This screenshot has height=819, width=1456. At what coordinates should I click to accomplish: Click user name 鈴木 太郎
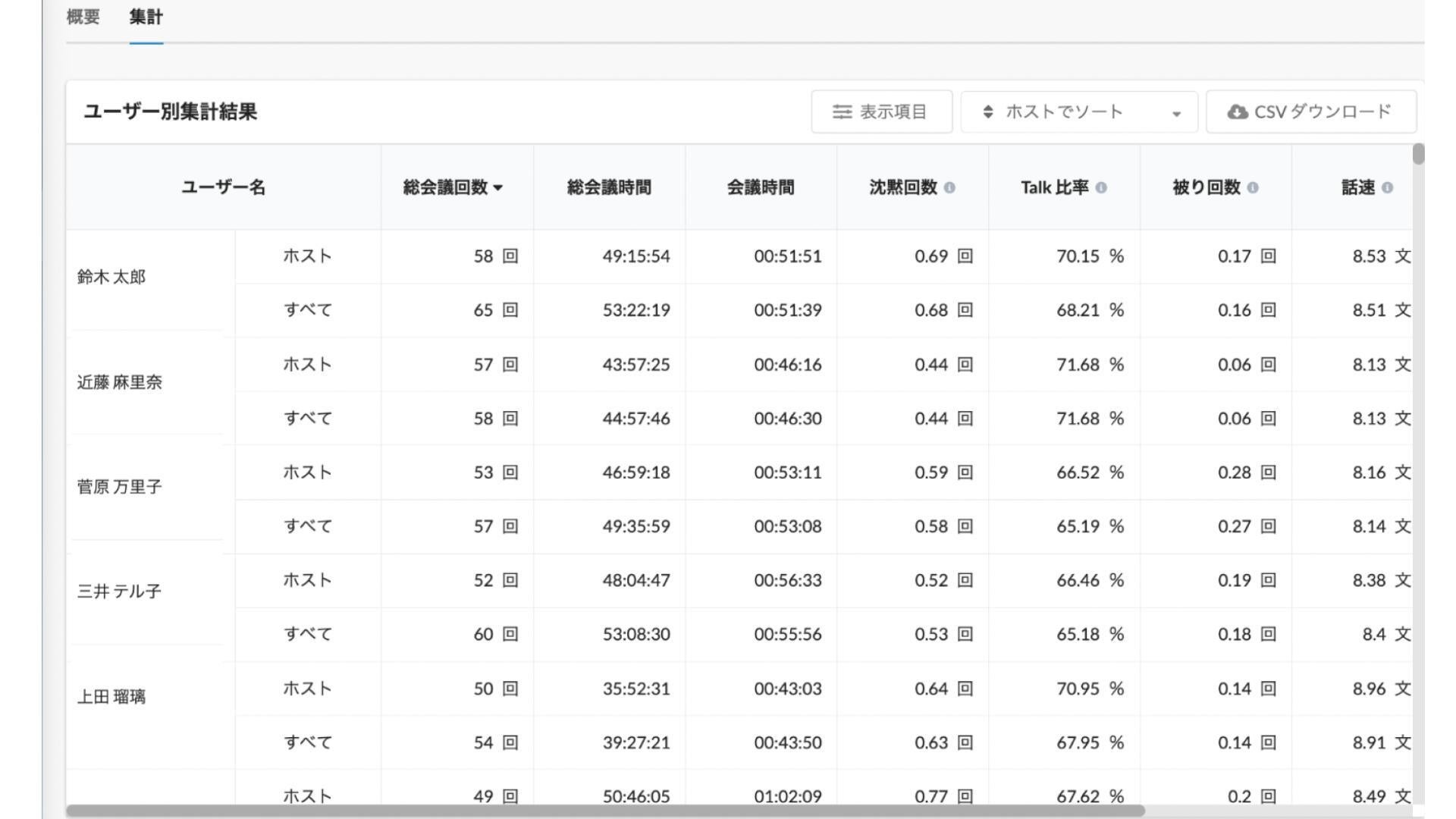tap(111, 277)
